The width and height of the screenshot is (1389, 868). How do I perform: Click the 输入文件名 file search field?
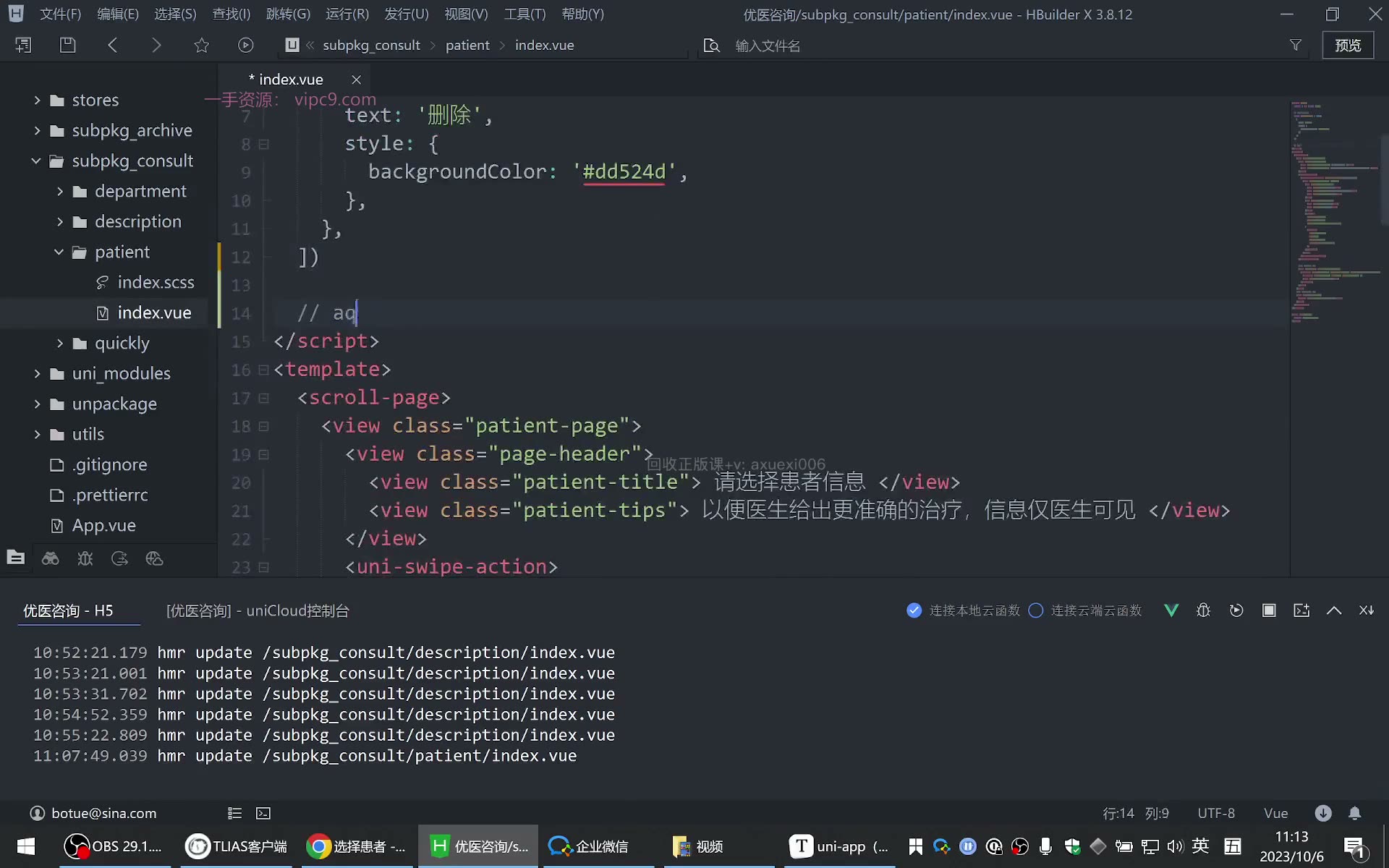coord(1006,46)
